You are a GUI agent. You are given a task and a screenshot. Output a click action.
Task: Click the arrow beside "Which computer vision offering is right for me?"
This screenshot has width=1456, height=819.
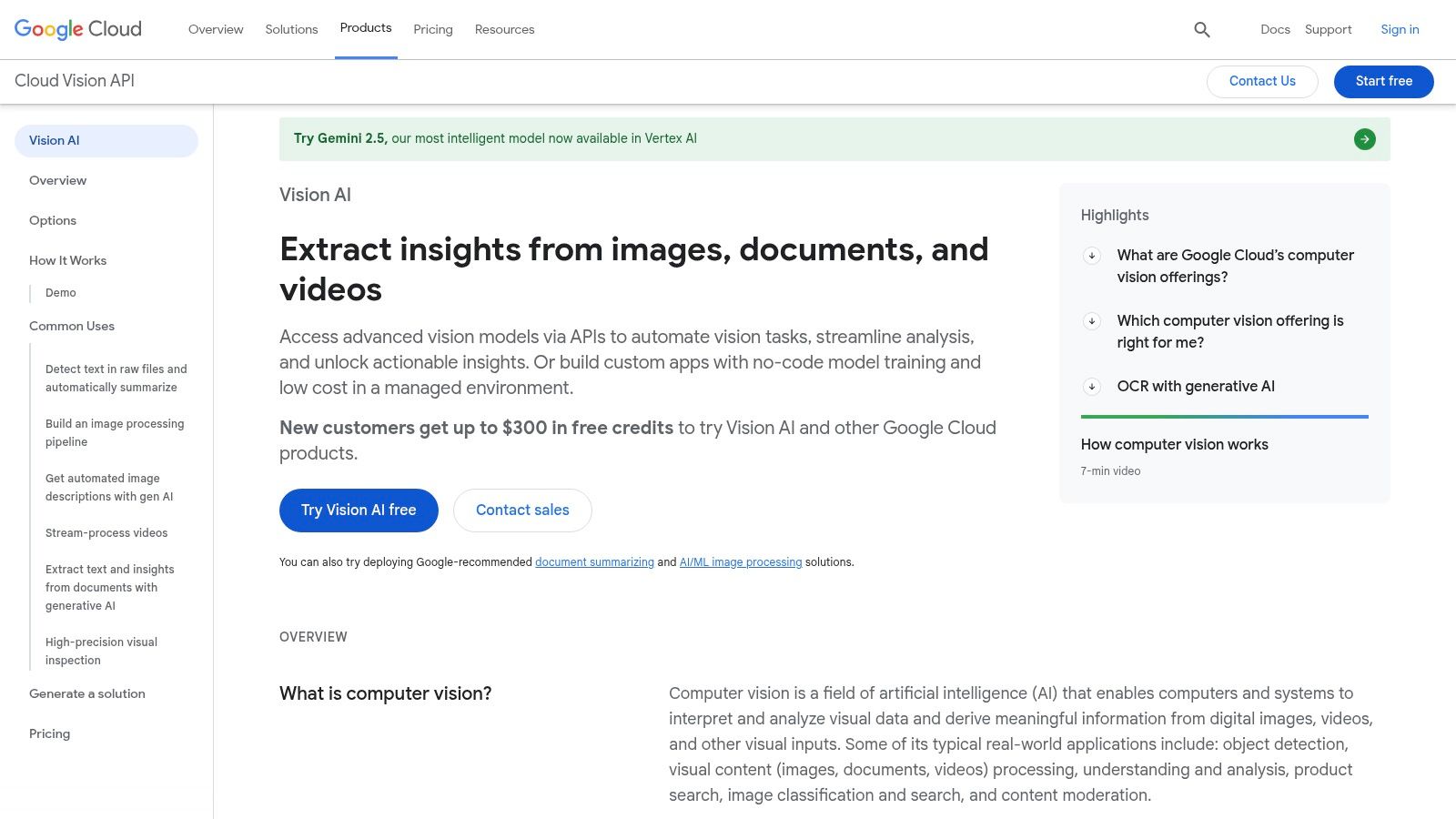click(1092, 320)
